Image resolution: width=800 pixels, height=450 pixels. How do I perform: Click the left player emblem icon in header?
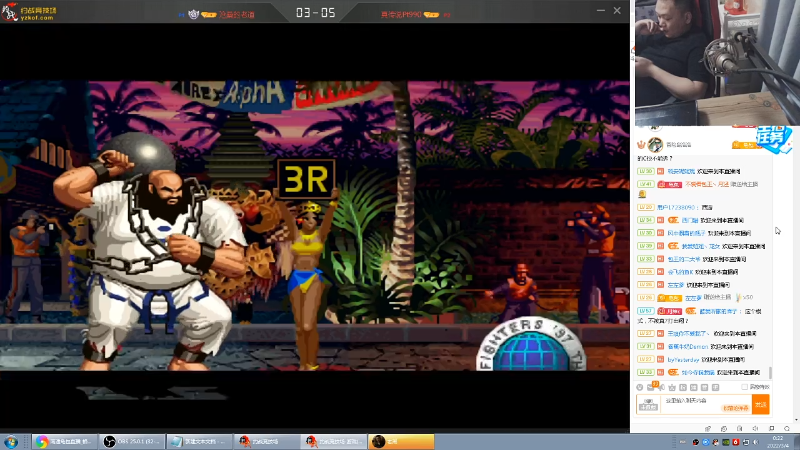[x=193, y=14]
